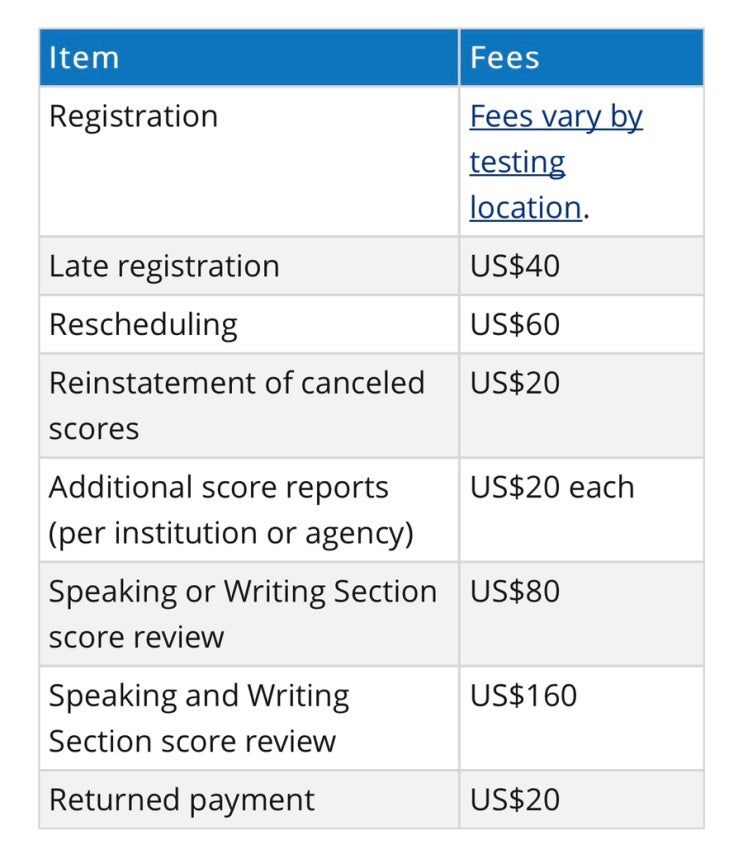The width and height of the screenshot is (743, 868).
Task: Select the 'Additional score reports' text
Action: [219, 487]
